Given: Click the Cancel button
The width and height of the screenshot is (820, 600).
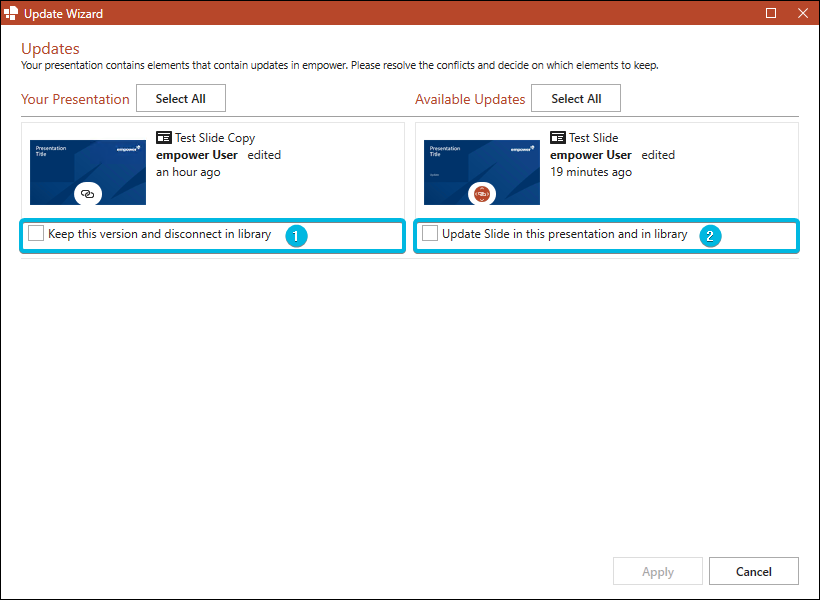Looking at the screenshot, I should pyautogui.click(x=754, y=571).
